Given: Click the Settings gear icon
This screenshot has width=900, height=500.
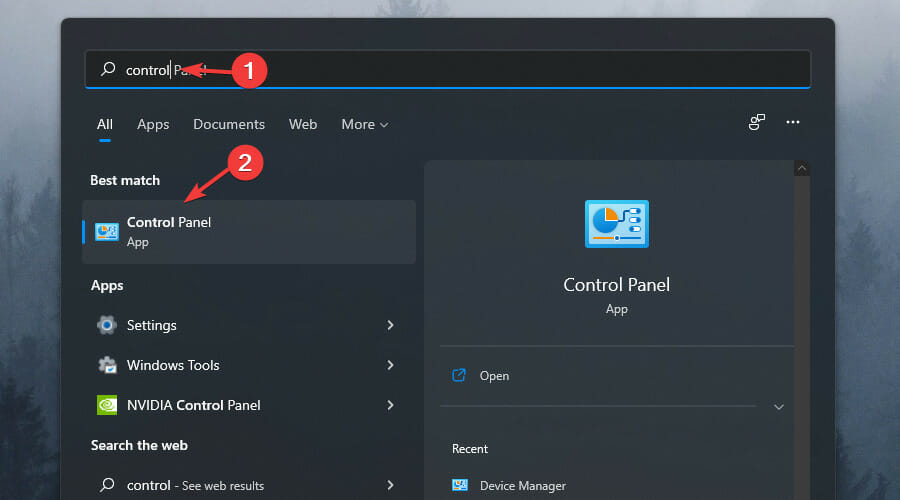Looking at the screenshot, I should [x=107, y=325].
